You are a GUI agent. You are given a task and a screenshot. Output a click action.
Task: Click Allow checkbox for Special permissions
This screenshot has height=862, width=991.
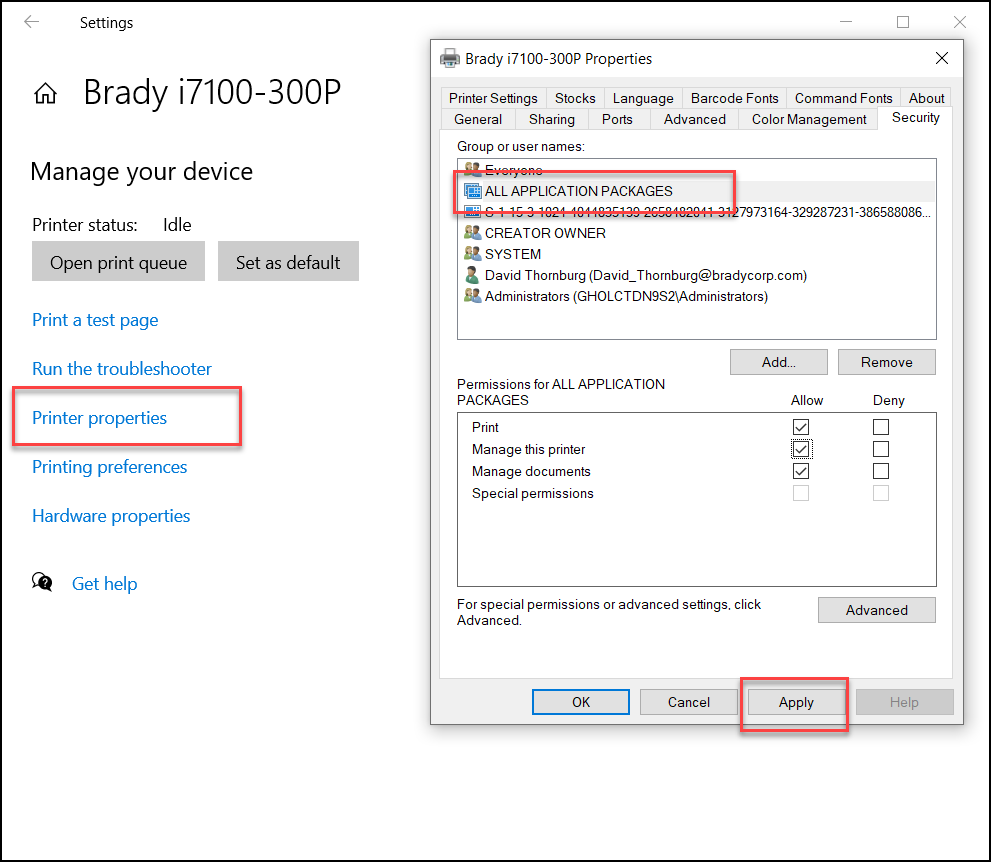801,493
